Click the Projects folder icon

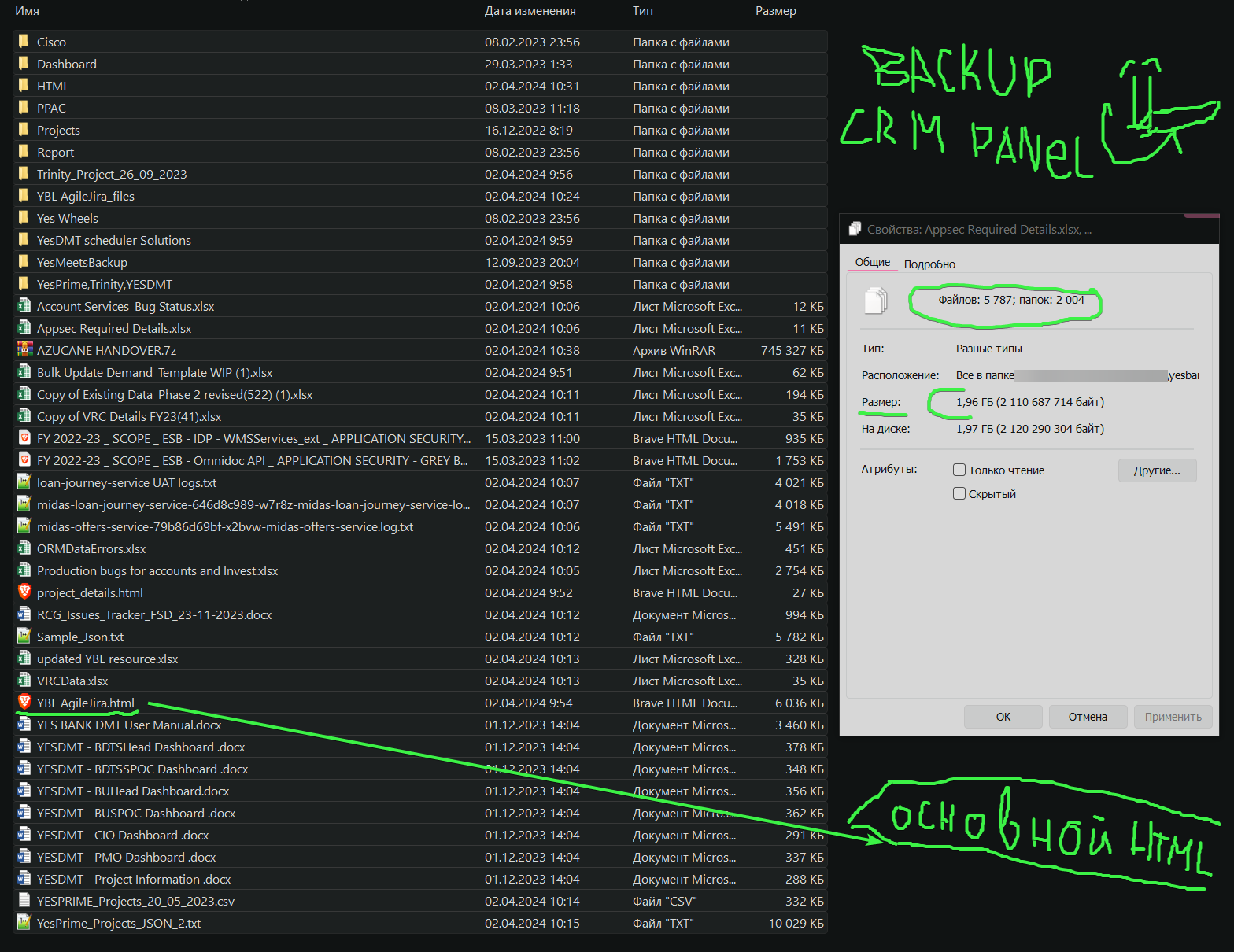pos(24,129)
